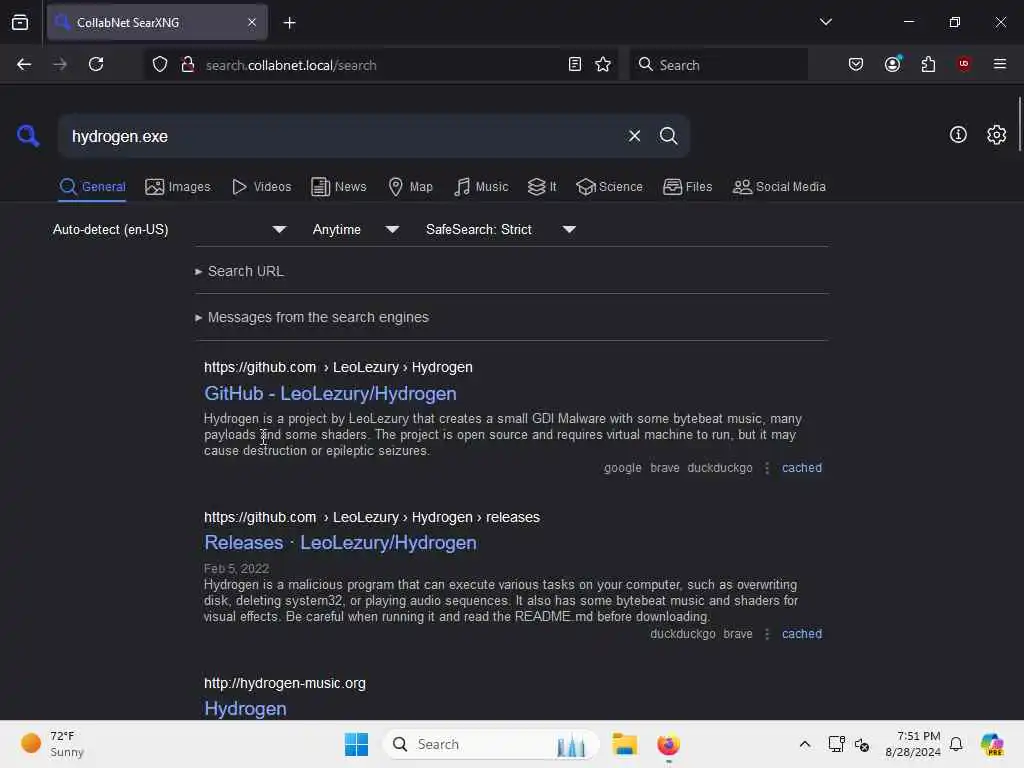This screenshot has height=768, width=1024.
Task: Open cached link of the Releases result
Action: pyautogui.click(x=802, y=633)
